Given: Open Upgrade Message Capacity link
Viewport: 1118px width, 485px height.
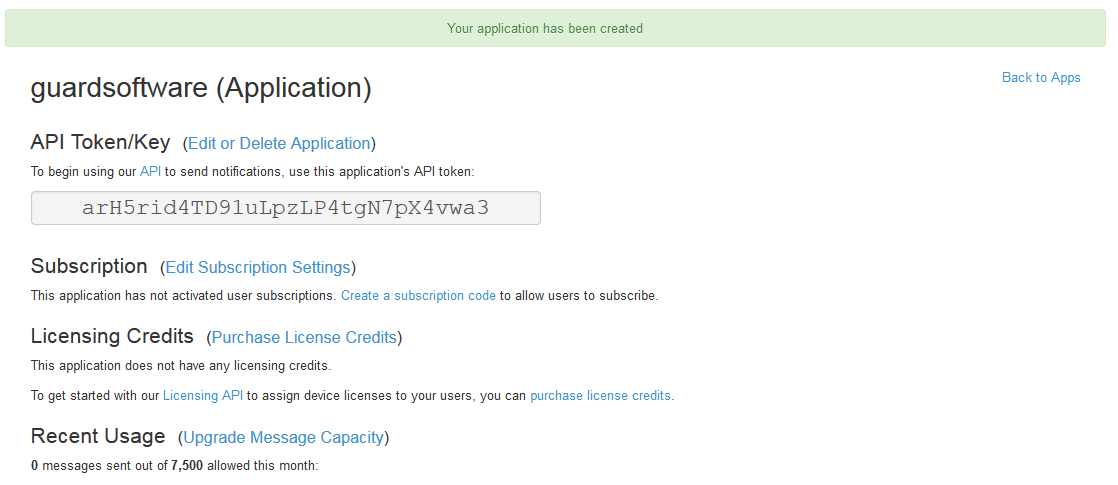Looking at the screenshot, I should click(x=284, y=437).
